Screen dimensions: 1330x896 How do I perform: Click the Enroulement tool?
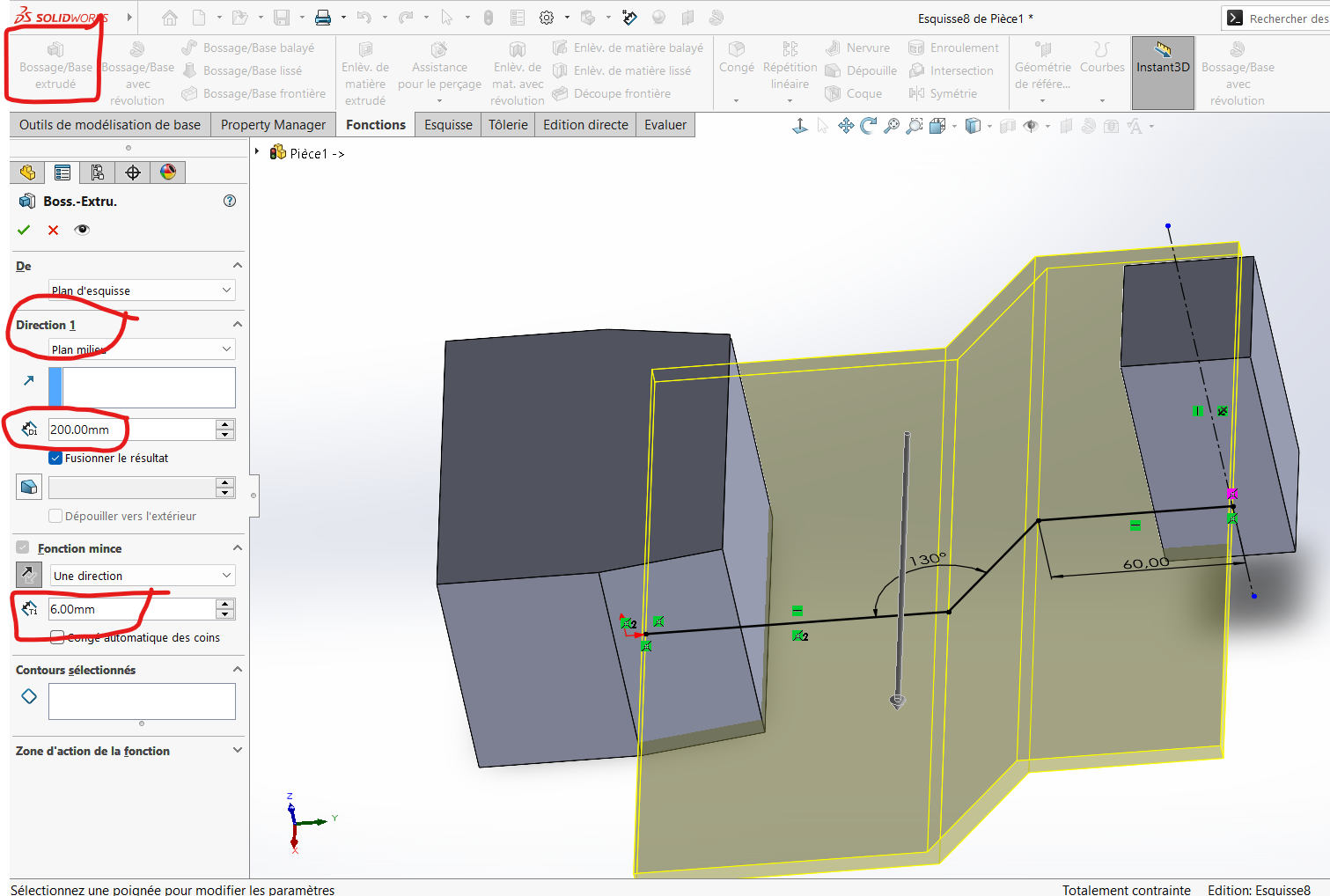point(953,48)
